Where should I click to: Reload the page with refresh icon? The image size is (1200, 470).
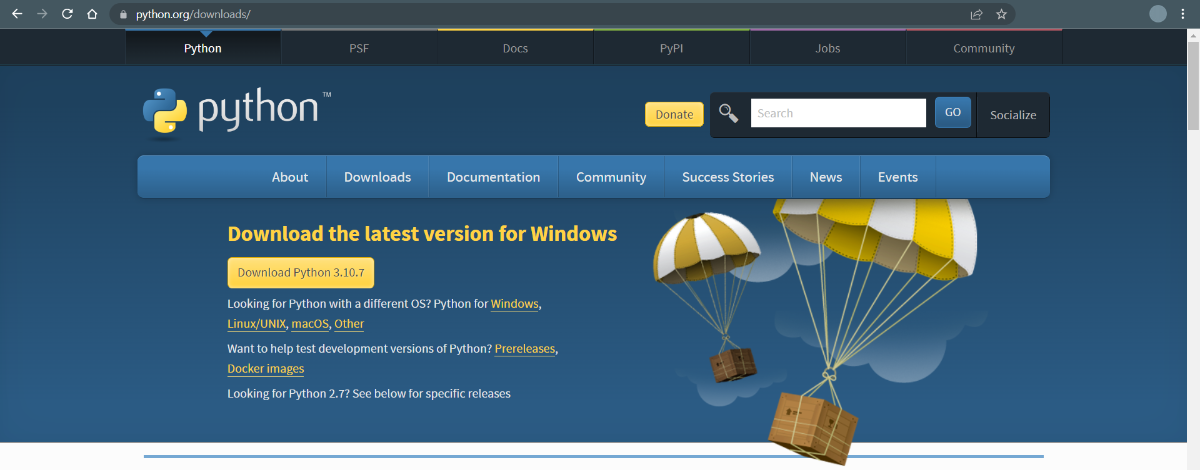pyautogui.click(x=67, y=14)
